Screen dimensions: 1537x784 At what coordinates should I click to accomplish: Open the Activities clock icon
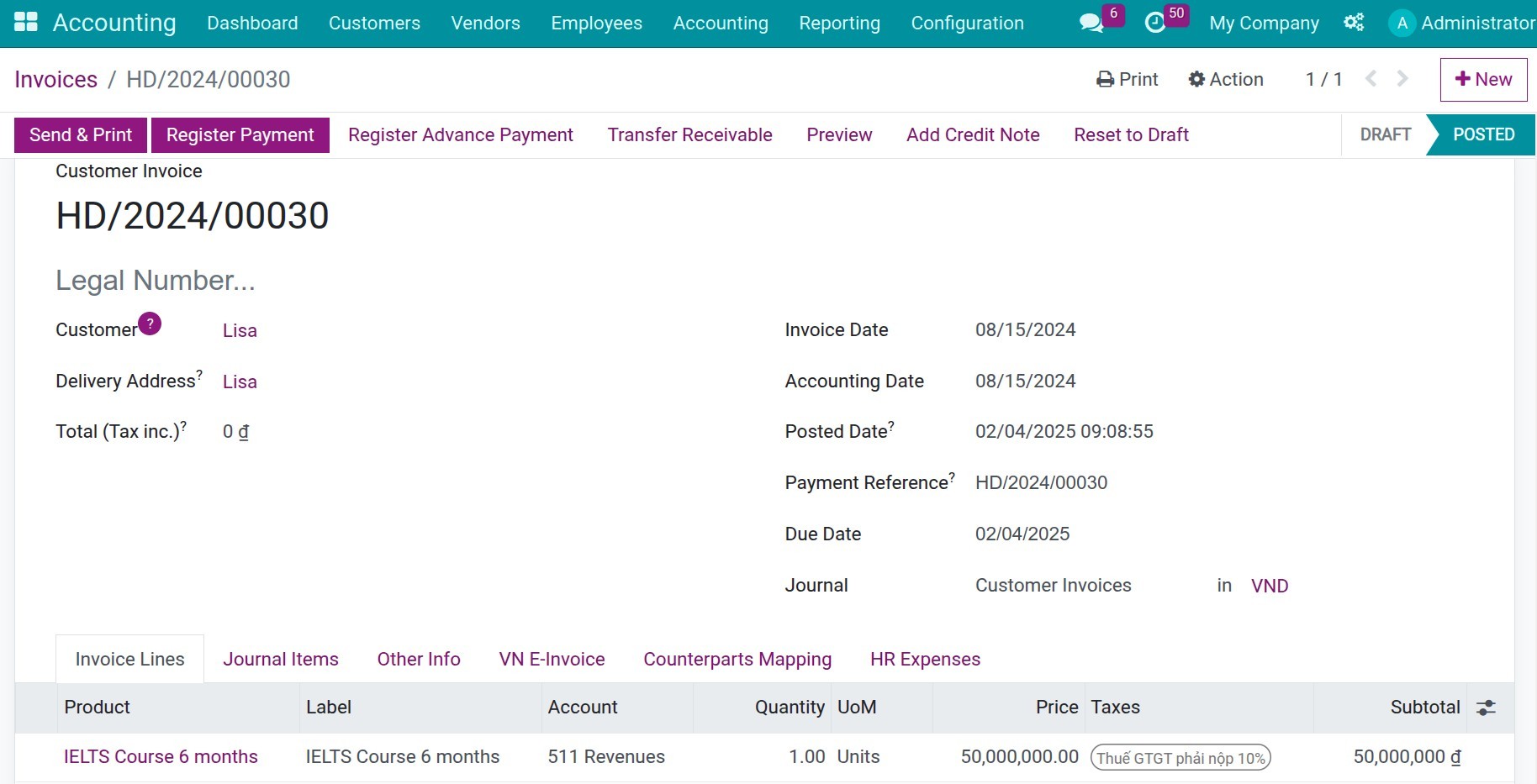pos(1155,23)
